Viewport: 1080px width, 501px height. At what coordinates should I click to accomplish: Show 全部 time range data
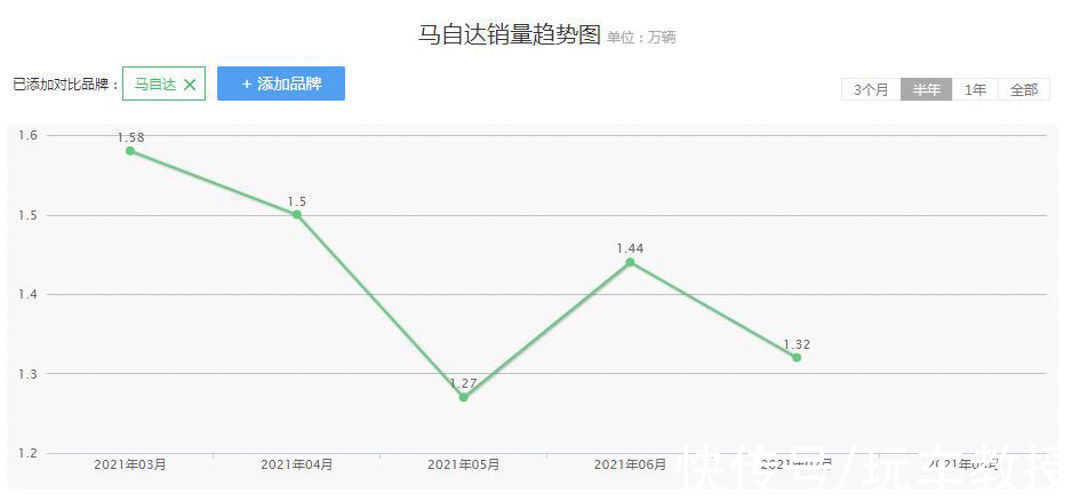pos(1024,90)
